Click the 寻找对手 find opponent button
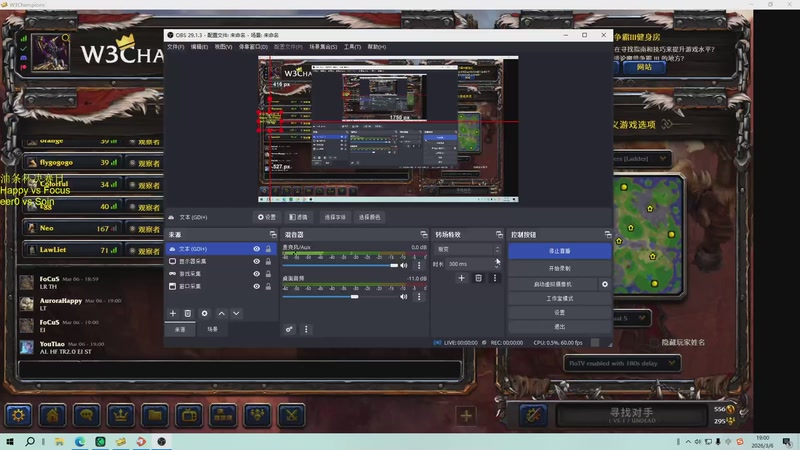This screenshot has width=800, height=450. coord(631,415)
